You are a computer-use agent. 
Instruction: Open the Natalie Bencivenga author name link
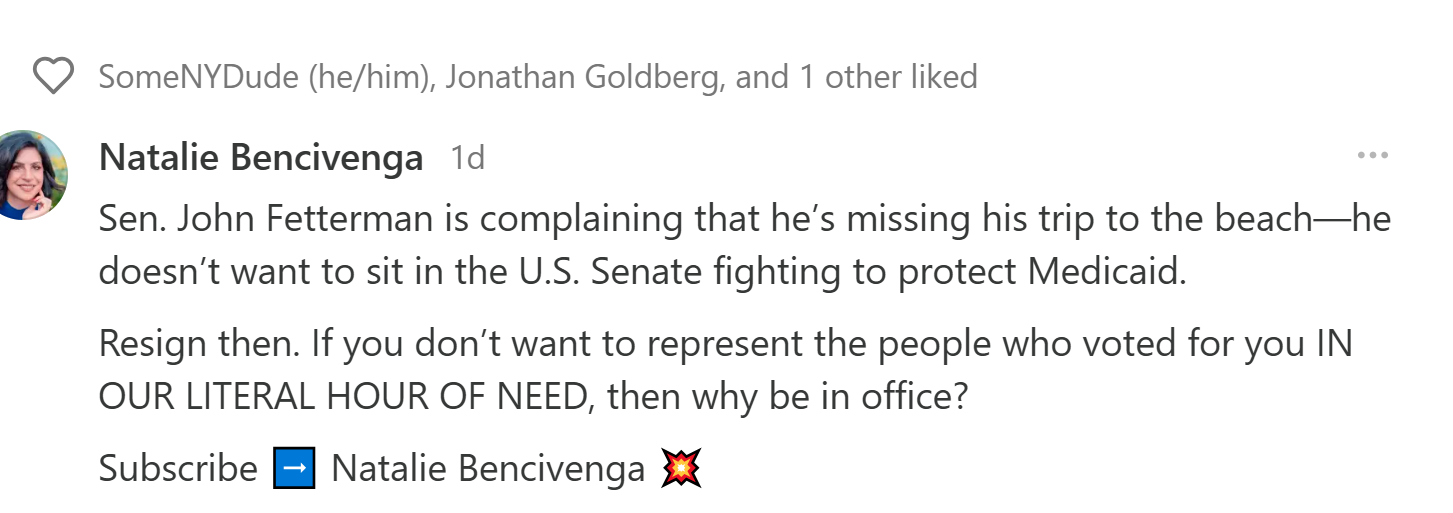click(261, 157)
